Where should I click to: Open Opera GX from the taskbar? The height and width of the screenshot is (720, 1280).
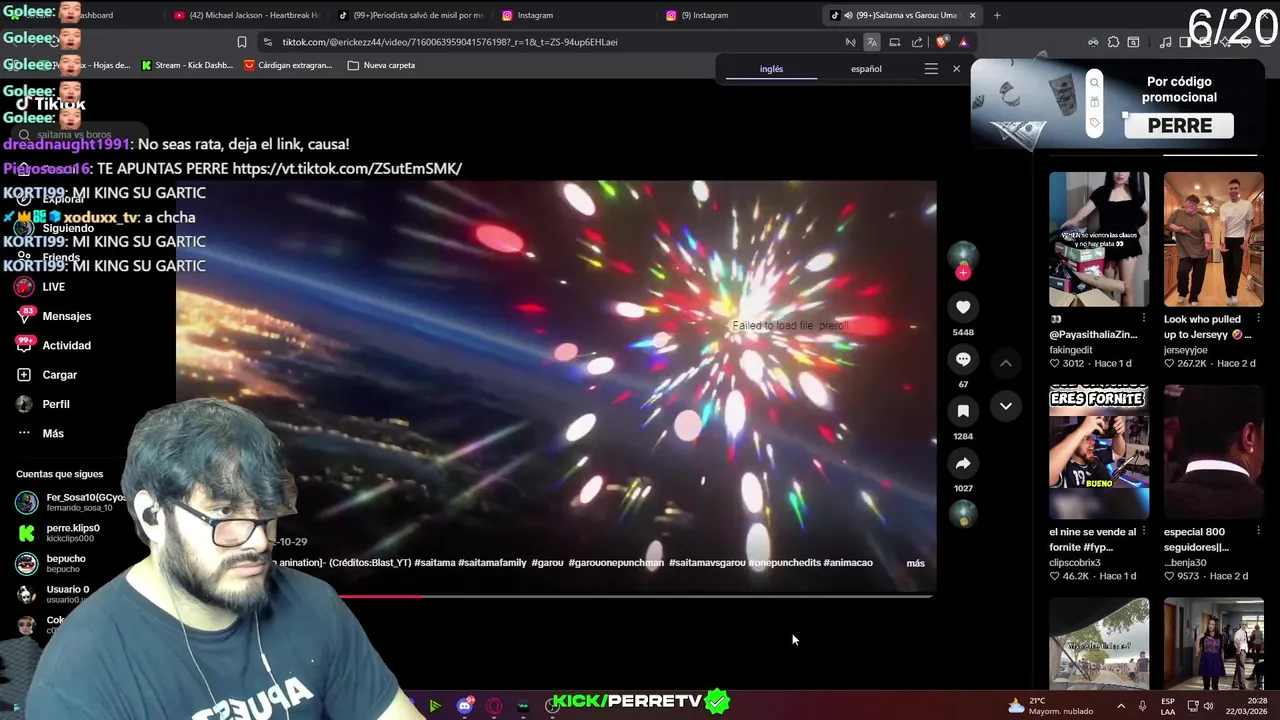pos(494,706)
